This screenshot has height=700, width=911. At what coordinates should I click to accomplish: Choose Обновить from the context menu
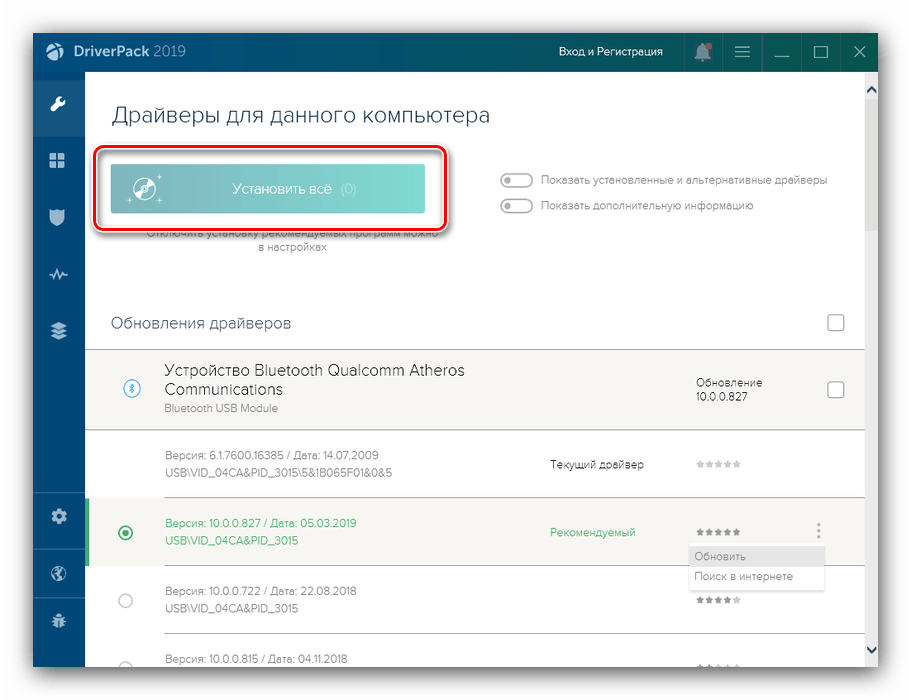pyautogui.click(x=720, y=556)
